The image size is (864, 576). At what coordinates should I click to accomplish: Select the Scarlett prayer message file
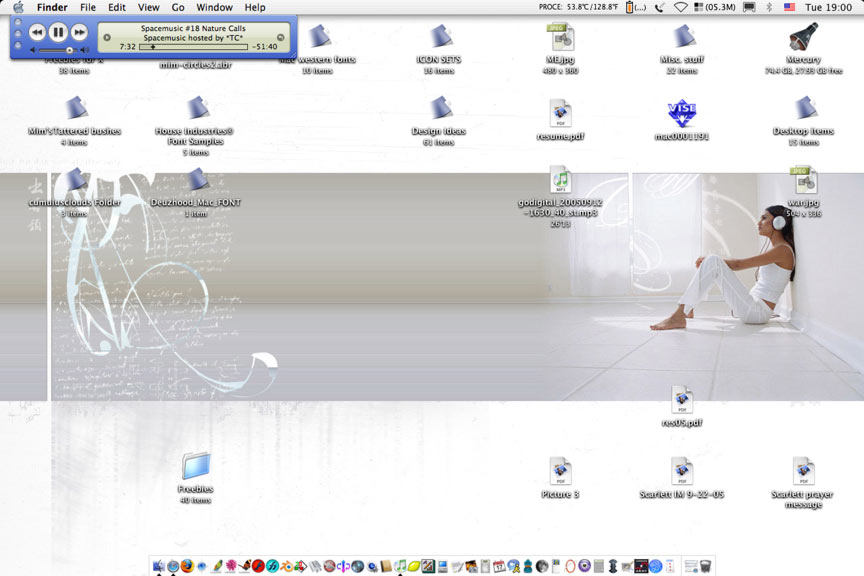pos(803,471)
